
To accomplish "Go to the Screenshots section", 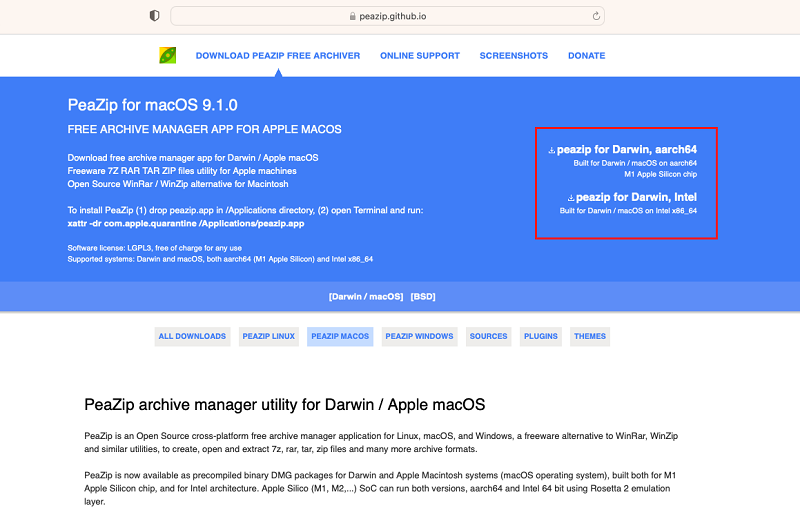I will point(514,56).
